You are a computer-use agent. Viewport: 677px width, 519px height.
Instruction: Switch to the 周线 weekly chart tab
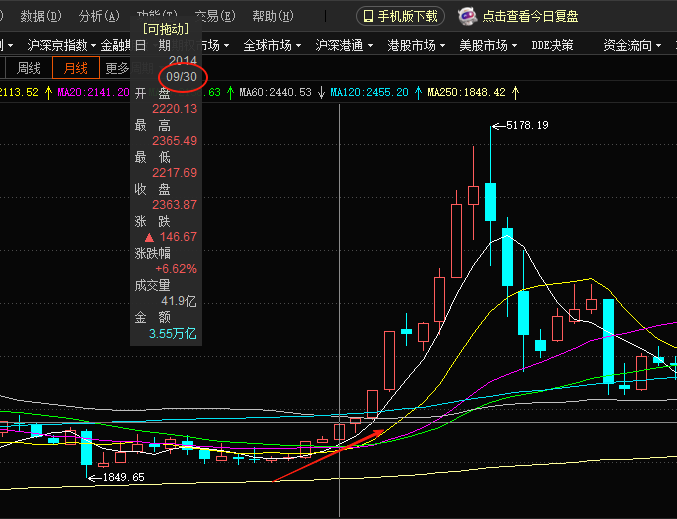29,68
